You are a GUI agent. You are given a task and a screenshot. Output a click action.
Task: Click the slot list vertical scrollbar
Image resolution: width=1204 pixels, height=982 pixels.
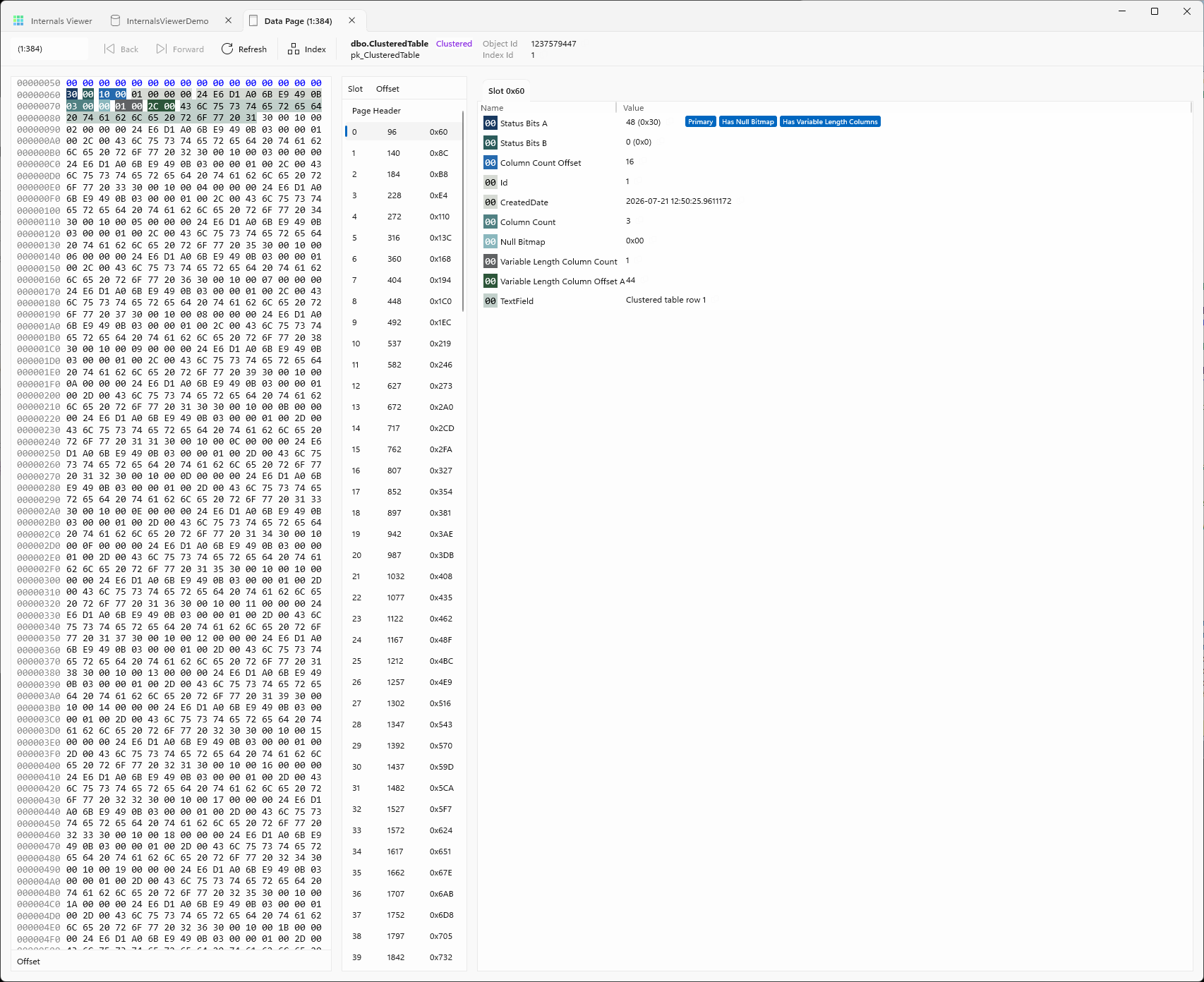pos(464,211)
